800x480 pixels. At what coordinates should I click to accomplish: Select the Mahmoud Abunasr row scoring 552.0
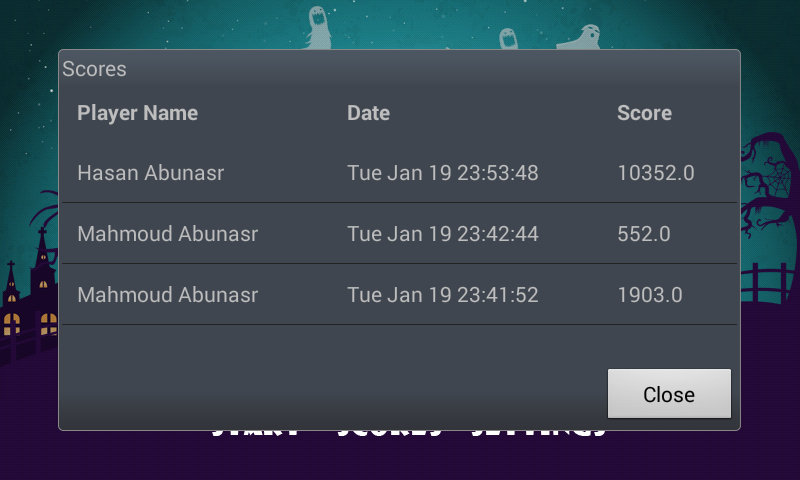coord(399,234)
